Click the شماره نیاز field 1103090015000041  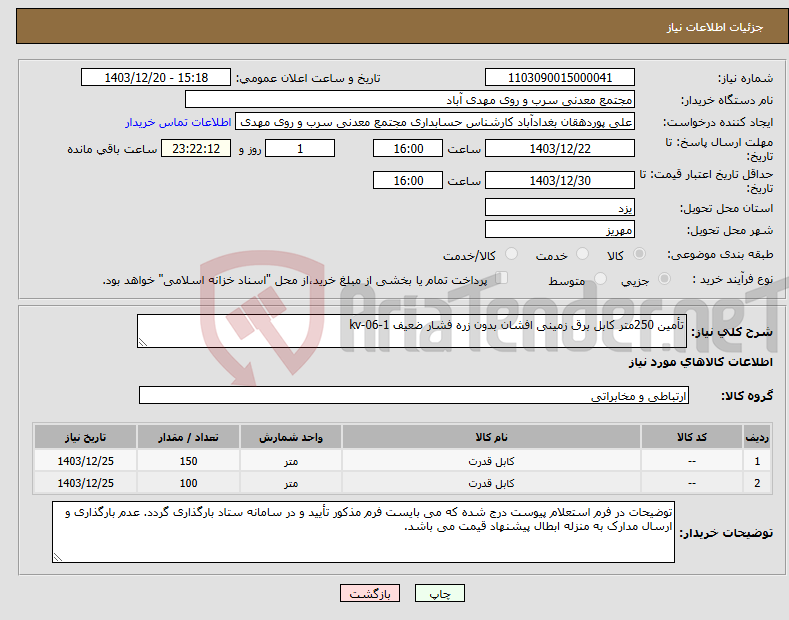click(x=560, y=78)
